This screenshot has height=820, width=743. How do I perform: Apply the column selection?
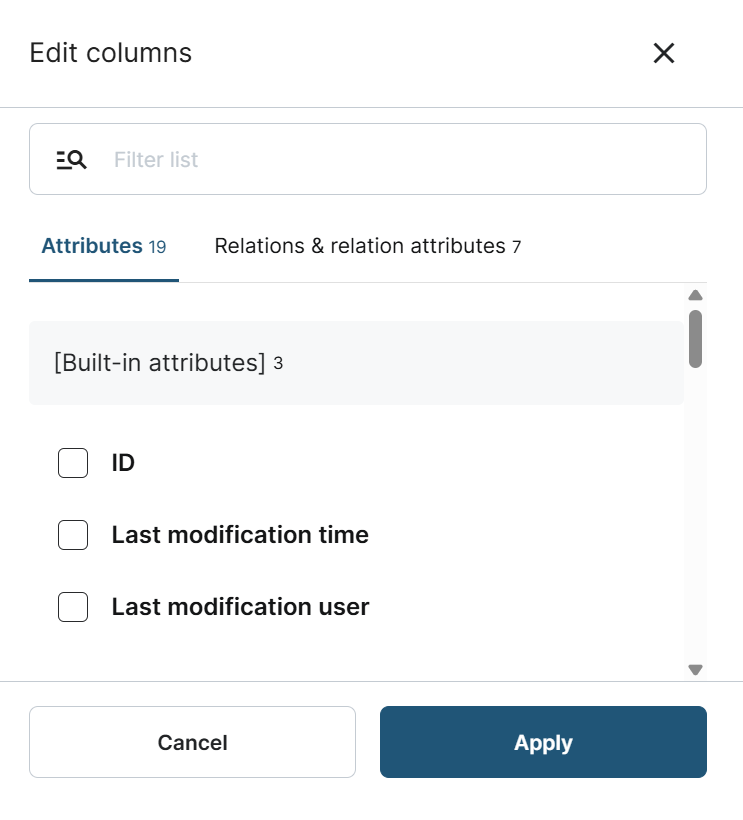click(543, 742)
